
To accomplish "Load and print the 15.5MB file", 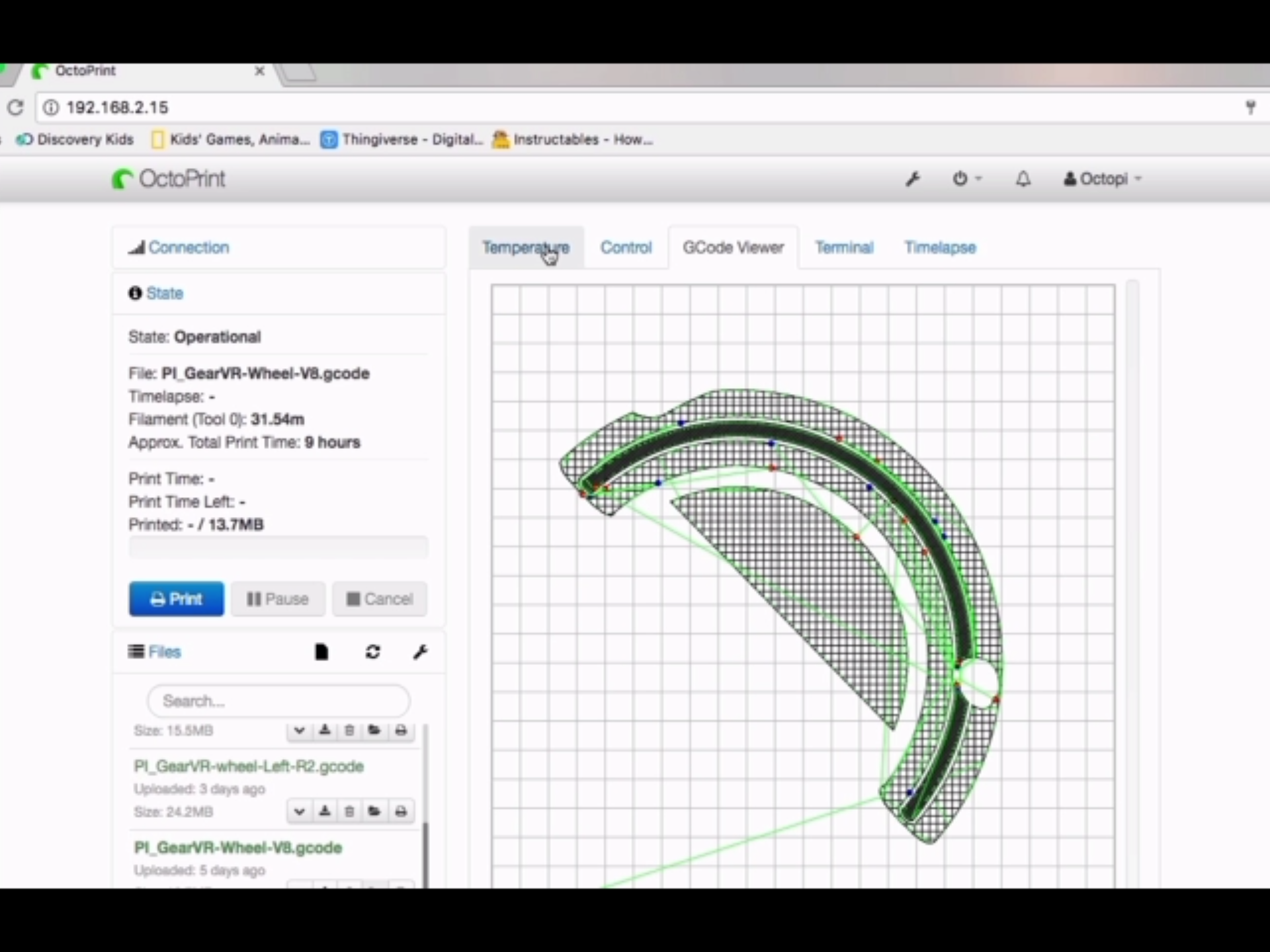I will [401, 731].
